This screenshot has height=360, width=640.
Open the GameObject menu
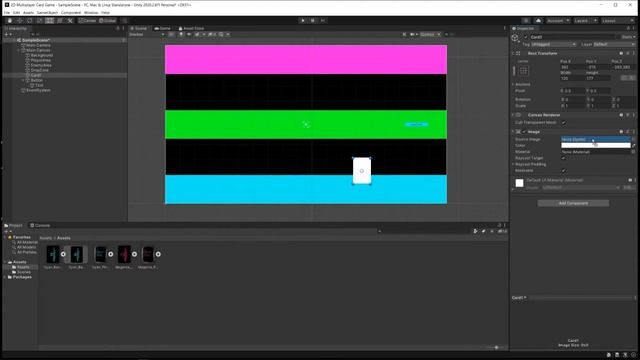(x=47, y=13)
